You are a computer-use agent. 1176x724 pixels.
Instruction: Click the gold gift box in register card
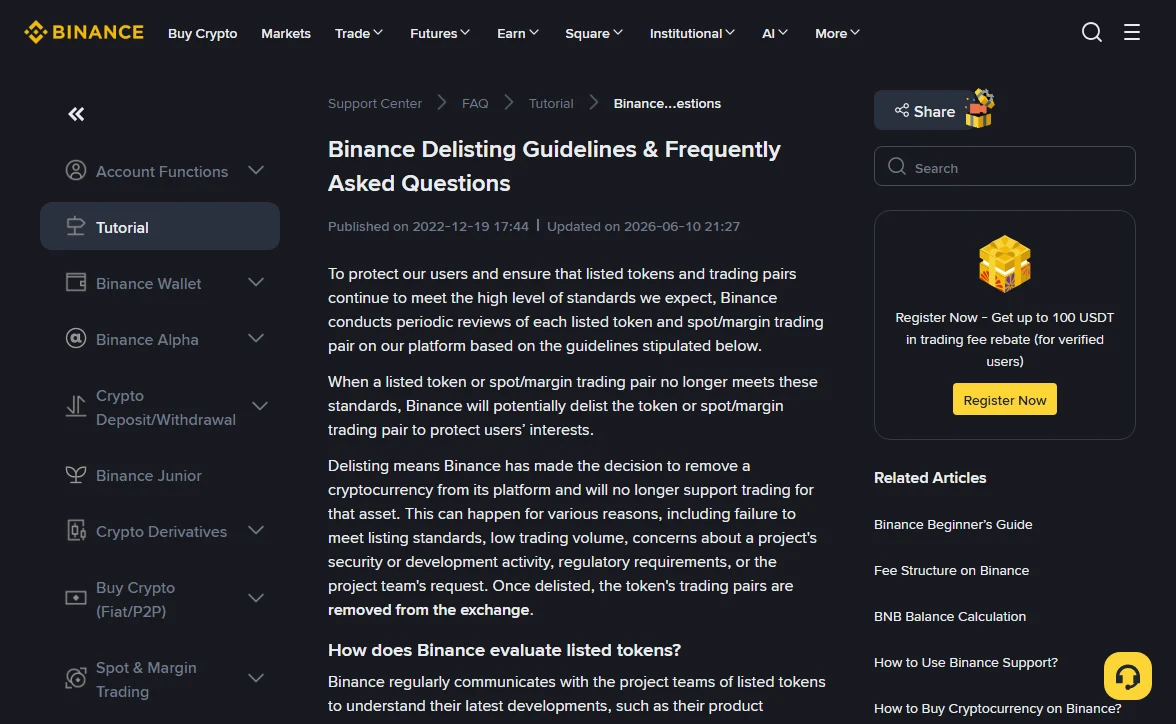point(1005,263)
